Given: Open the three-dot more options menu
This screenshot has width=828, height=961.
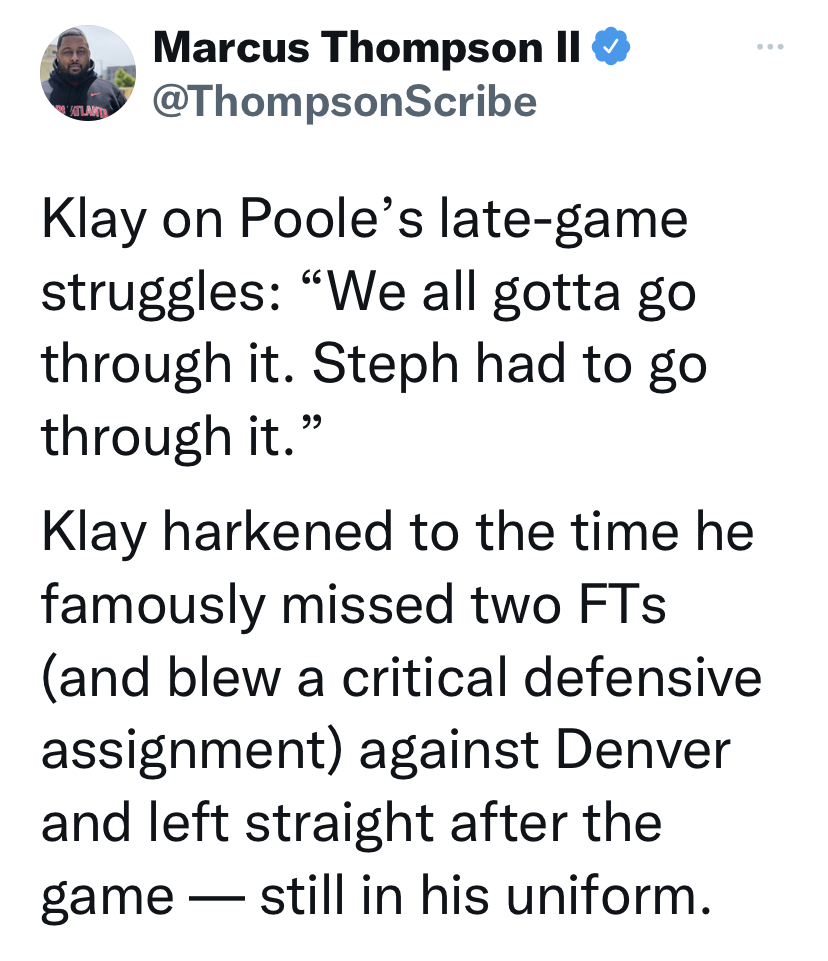Looking at the screenshot, I should pyautogui.click(x=770, y=47).
